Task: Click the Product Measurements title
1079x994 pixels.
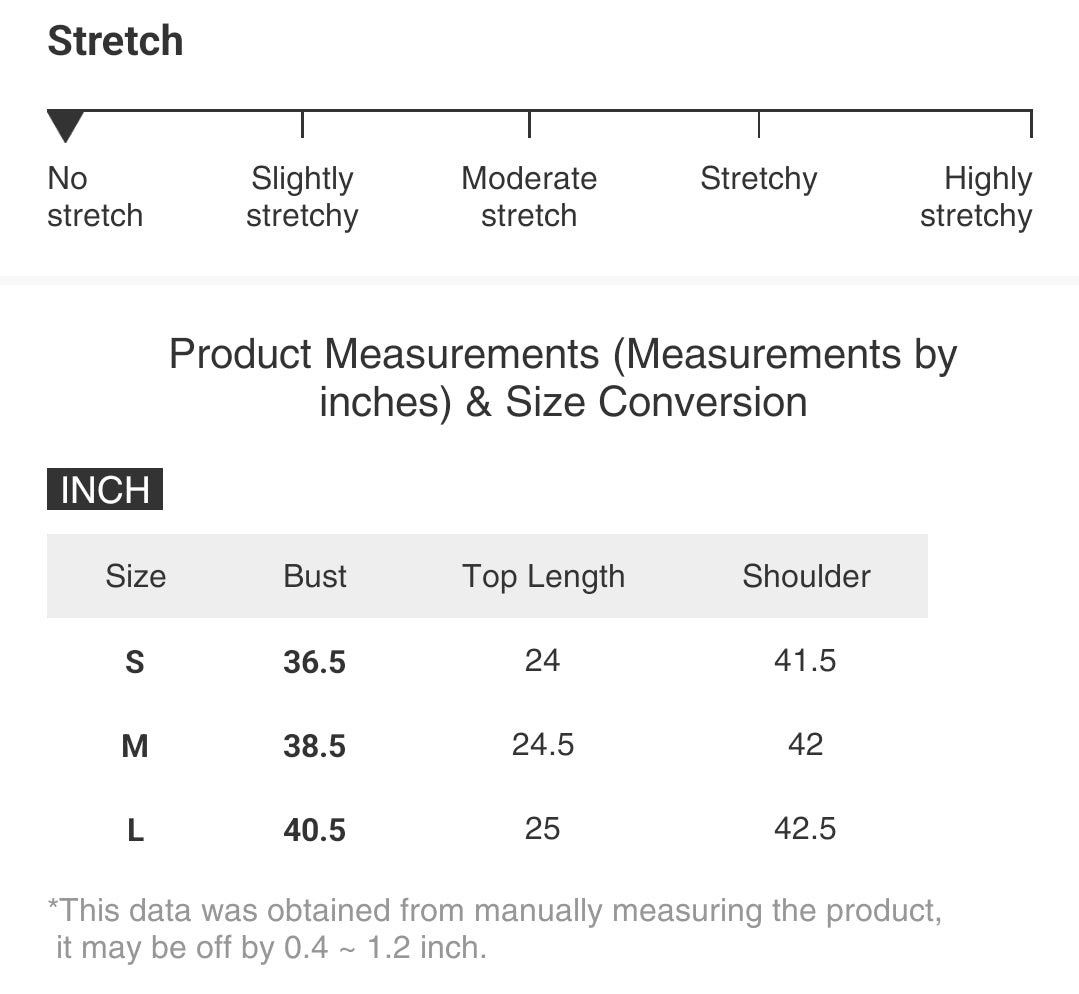Action: point(563,378)
